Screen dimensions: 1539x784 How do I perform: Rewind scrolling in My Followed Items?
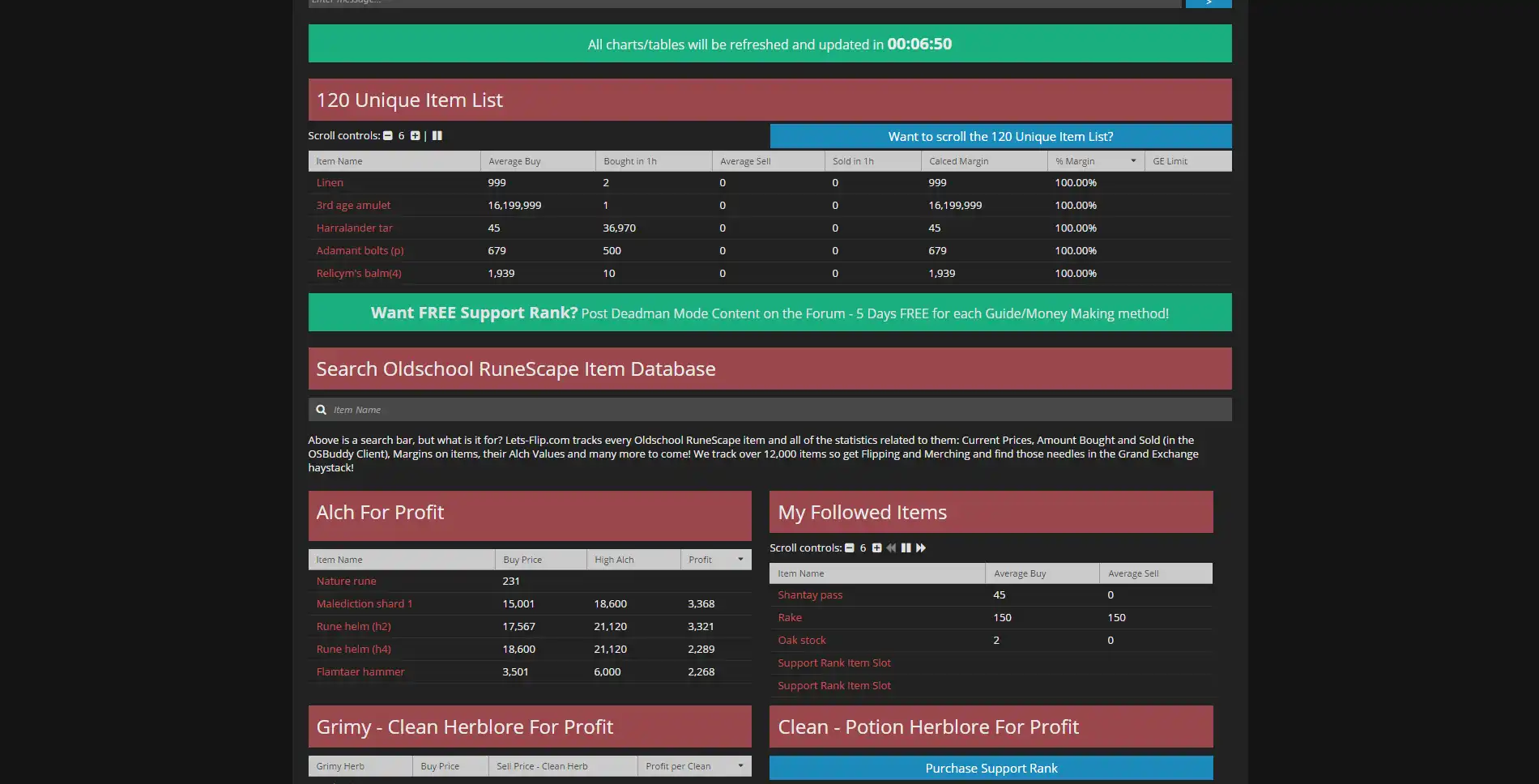pos(891,548)
